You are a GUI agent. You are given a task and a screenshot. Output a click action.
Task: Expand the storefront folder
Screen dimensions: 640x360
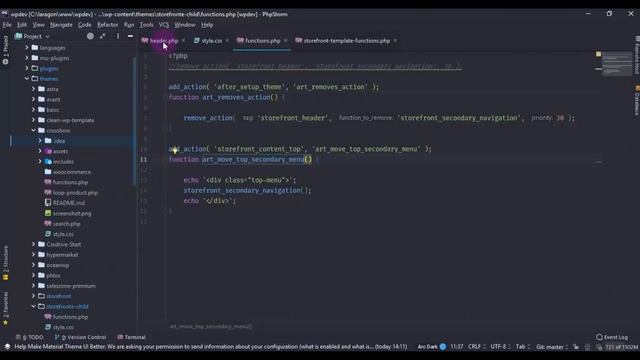[33, 296]
